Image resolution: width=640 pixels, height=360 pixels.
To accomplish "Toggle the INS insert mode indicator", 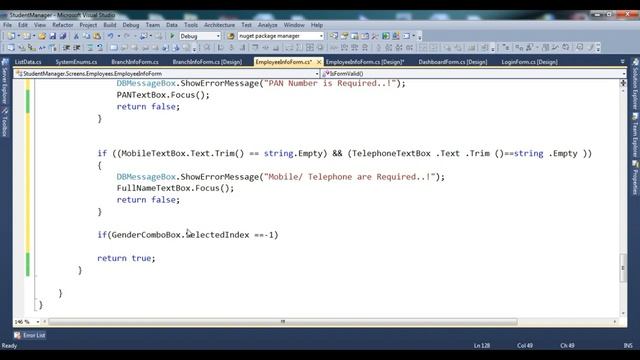I will pyautogui.click(x=628, y=346).
